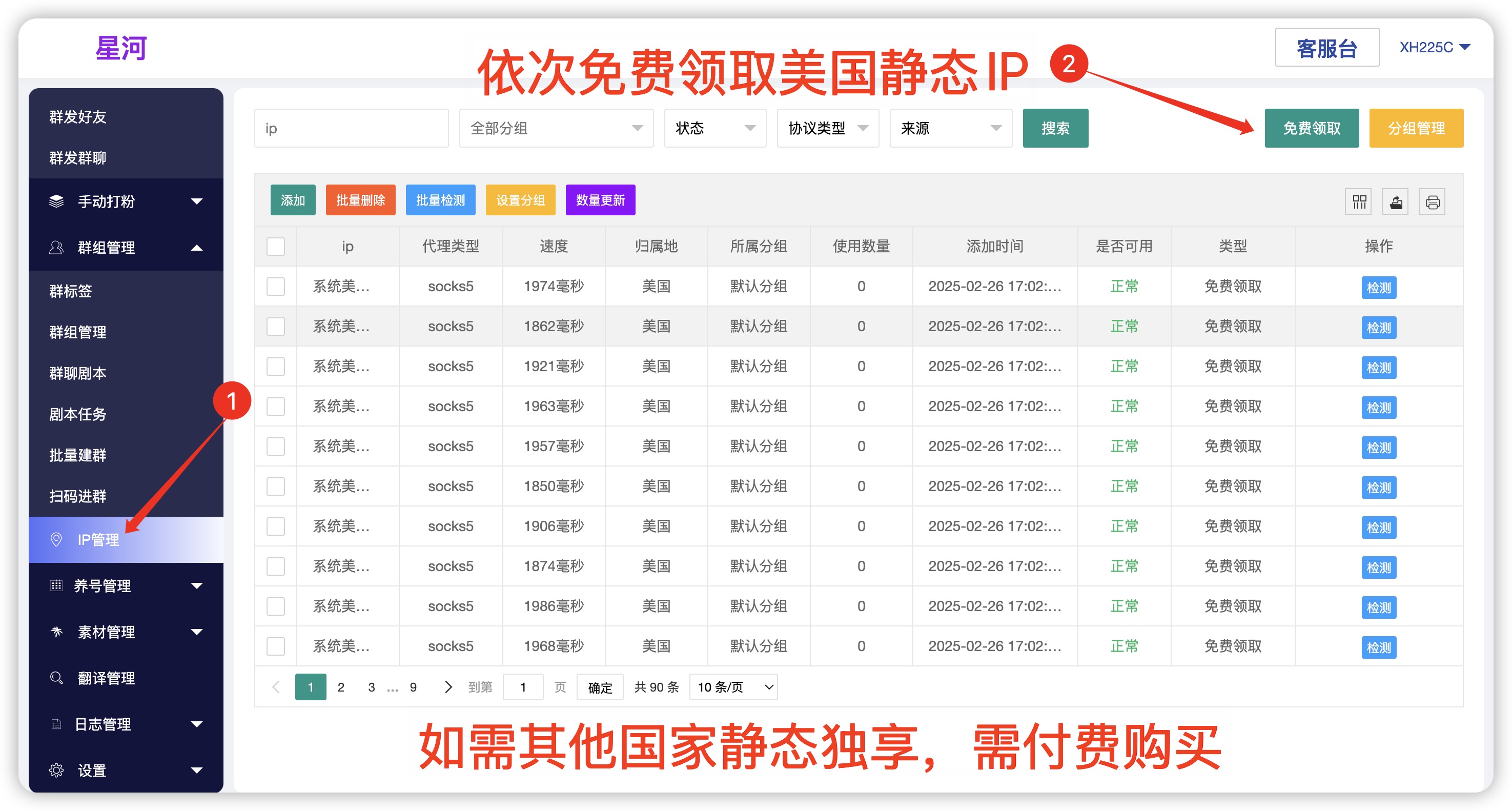Check the first row's checkbox
The image size is (1512, 811).
[x=275, y=286]
